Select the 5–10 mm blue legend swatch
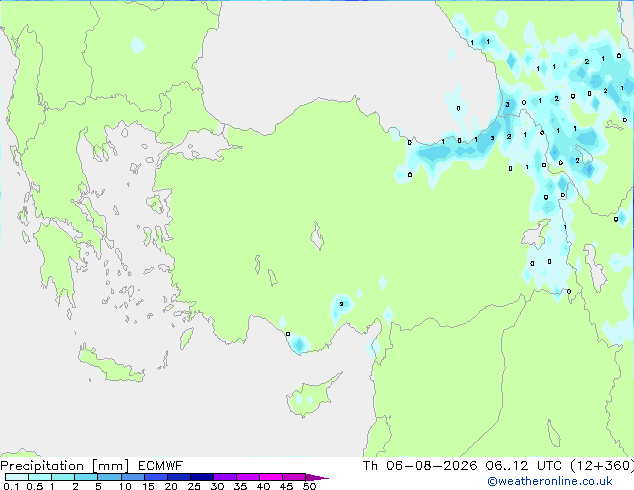The width and height of the screenshot is (634, 490). 109,477
